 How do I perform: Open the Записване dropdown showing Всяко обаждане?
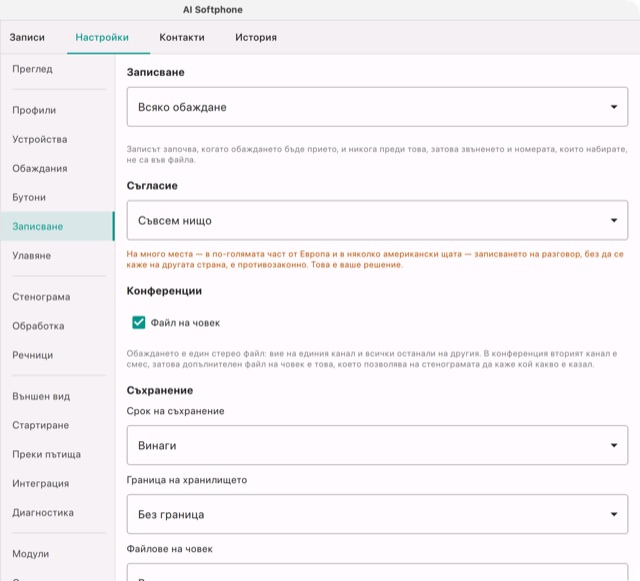tap(377, 107)
